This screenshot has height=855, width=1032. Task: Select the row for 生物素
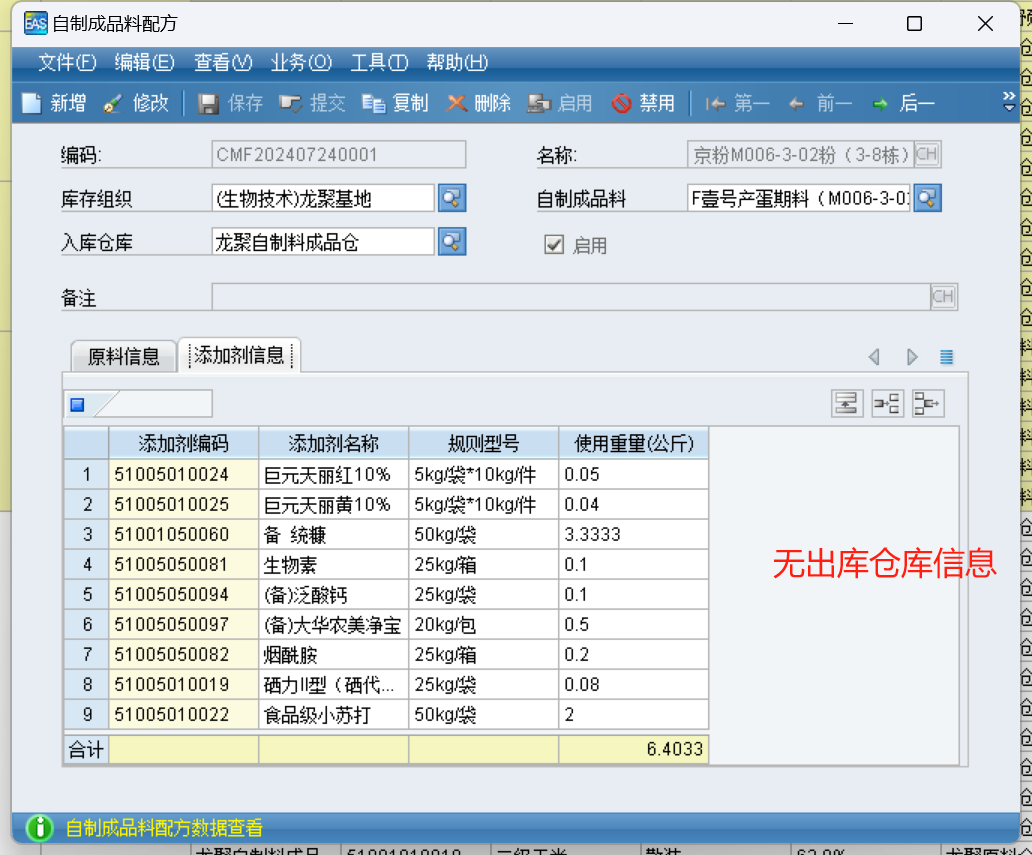335,565
